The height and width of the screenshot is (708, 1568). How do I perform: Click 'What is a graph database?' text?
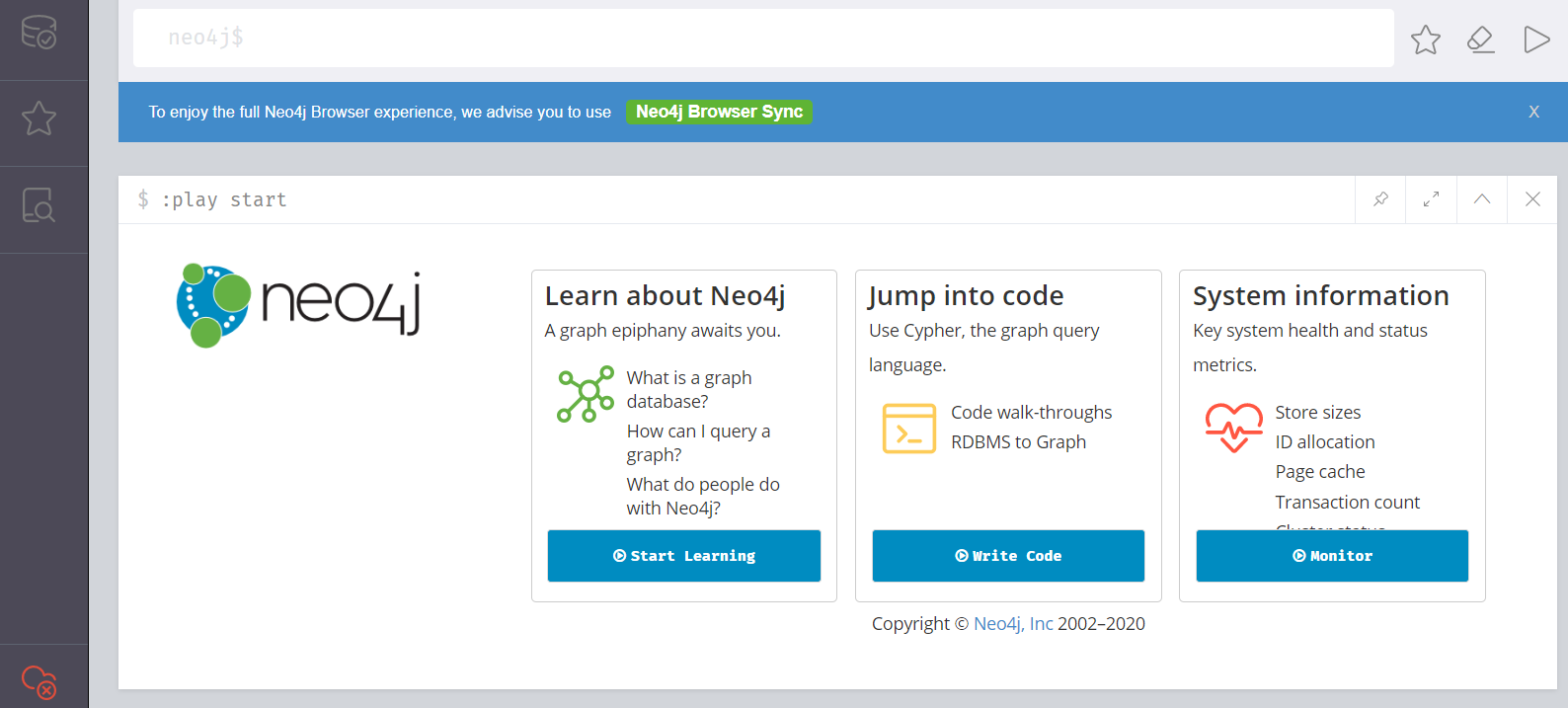pos(689,390)
